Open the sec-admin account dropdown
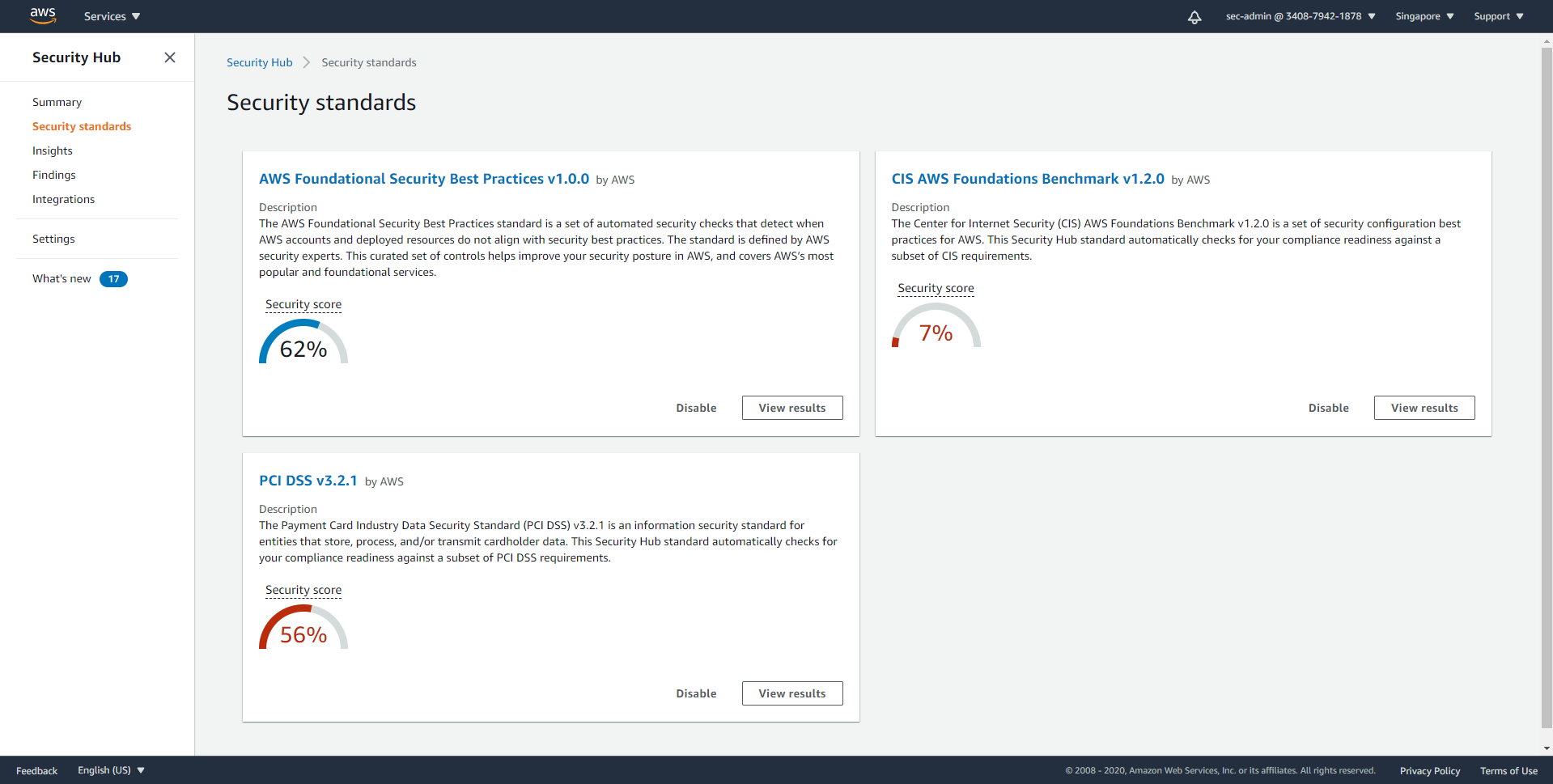This screenshot has height=784, width=1553. point(1301,16)
